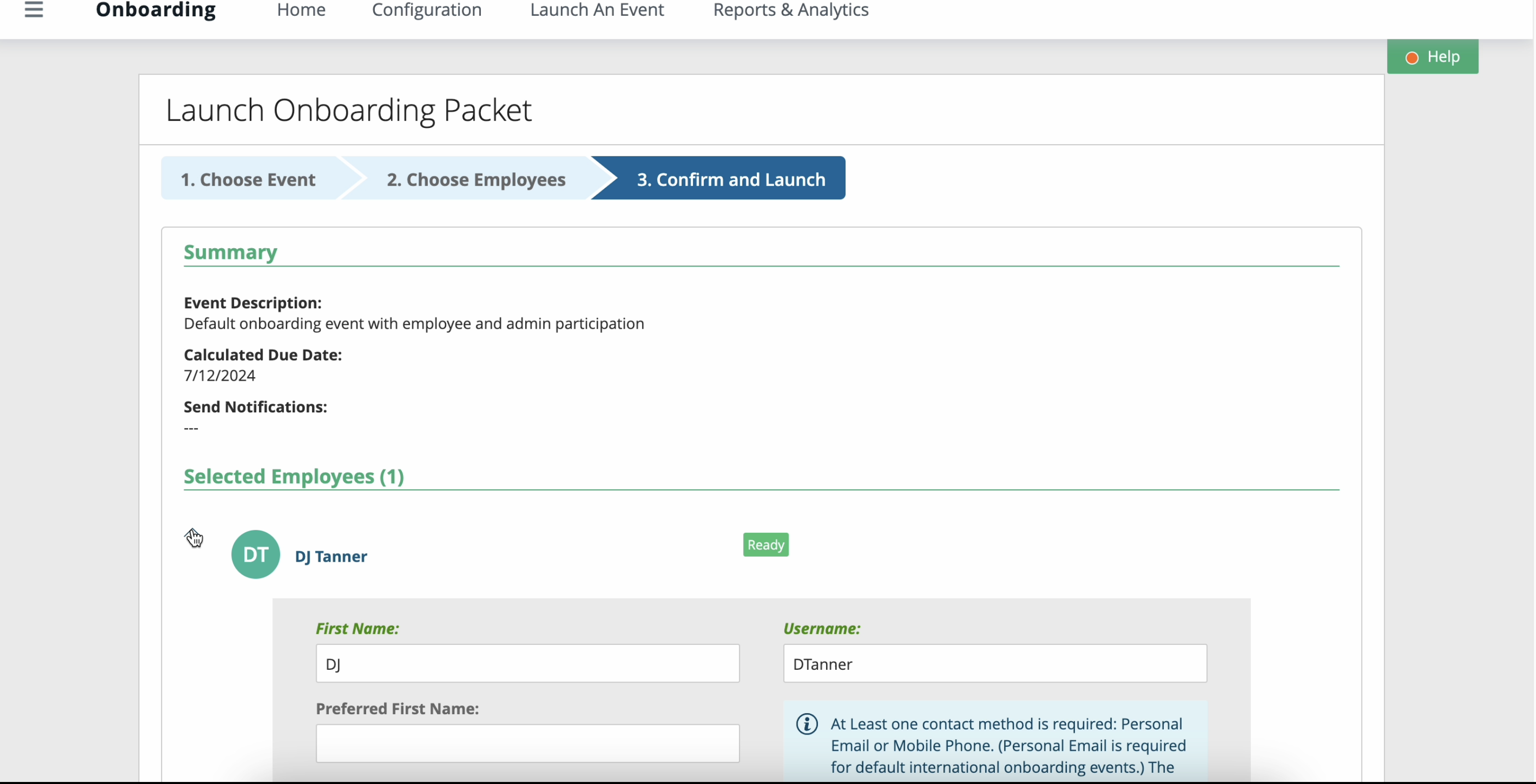The width and height of the screenshot is (1536, 784).
Task: Click the Send Notifications label
Action: click(255, 407)
